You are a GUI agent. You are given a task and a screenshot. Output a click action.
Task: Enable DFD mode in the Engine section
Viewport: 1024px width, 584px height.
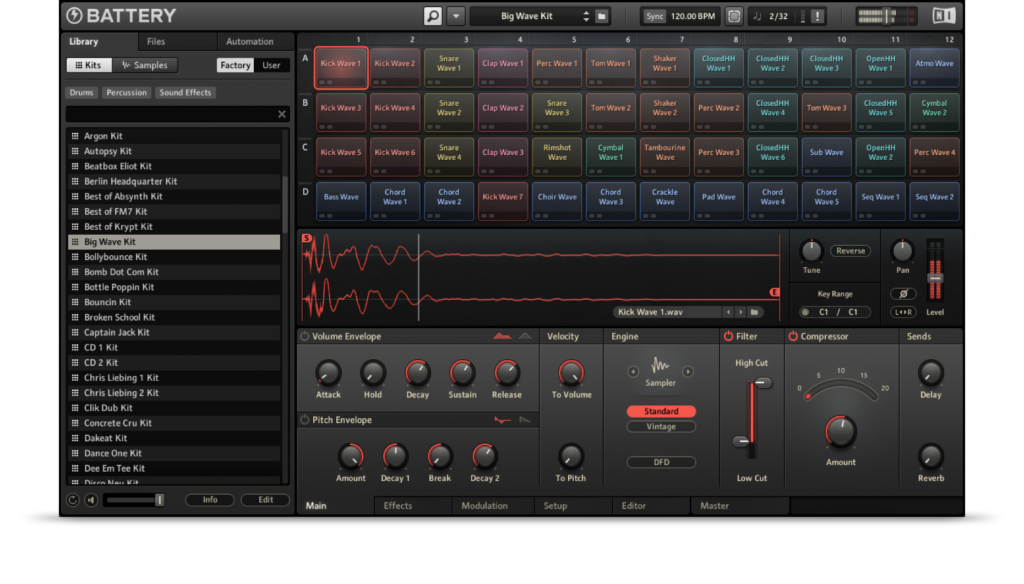pos(661,461)
